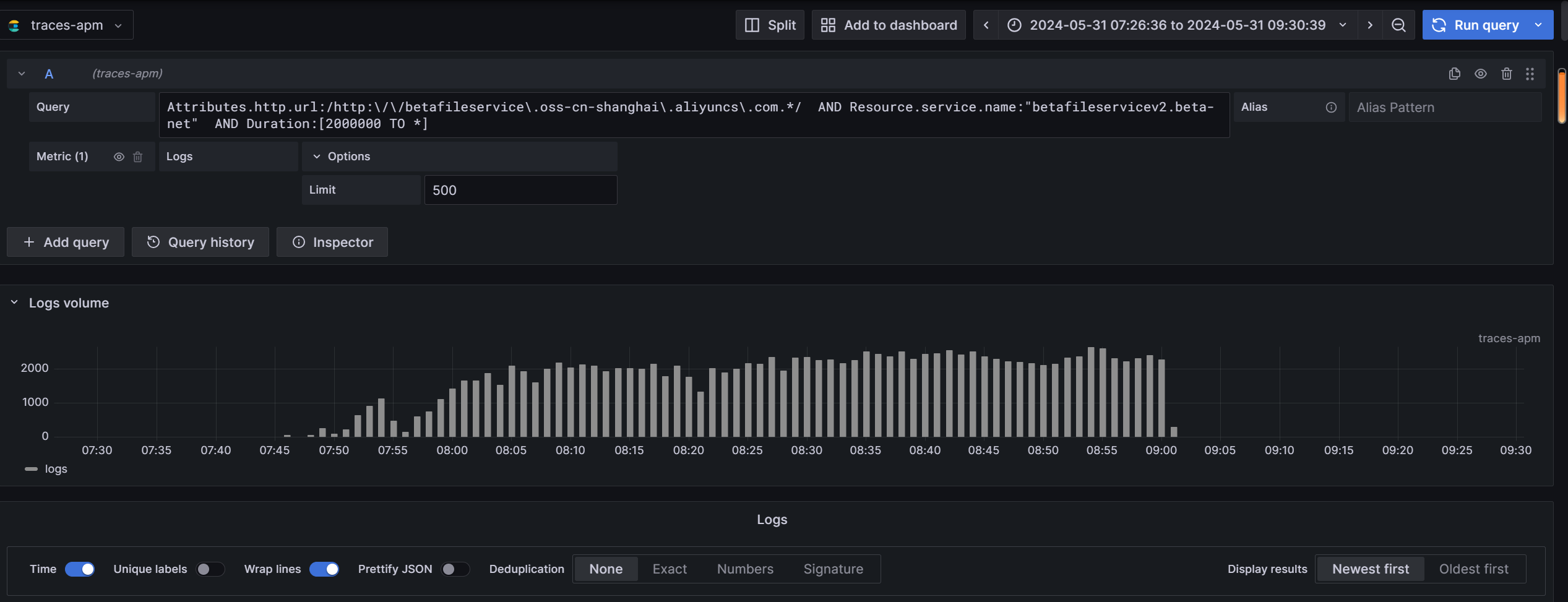Click the Alias info icon
This screenshot has height=602, width=1568.
[1331, 107]
